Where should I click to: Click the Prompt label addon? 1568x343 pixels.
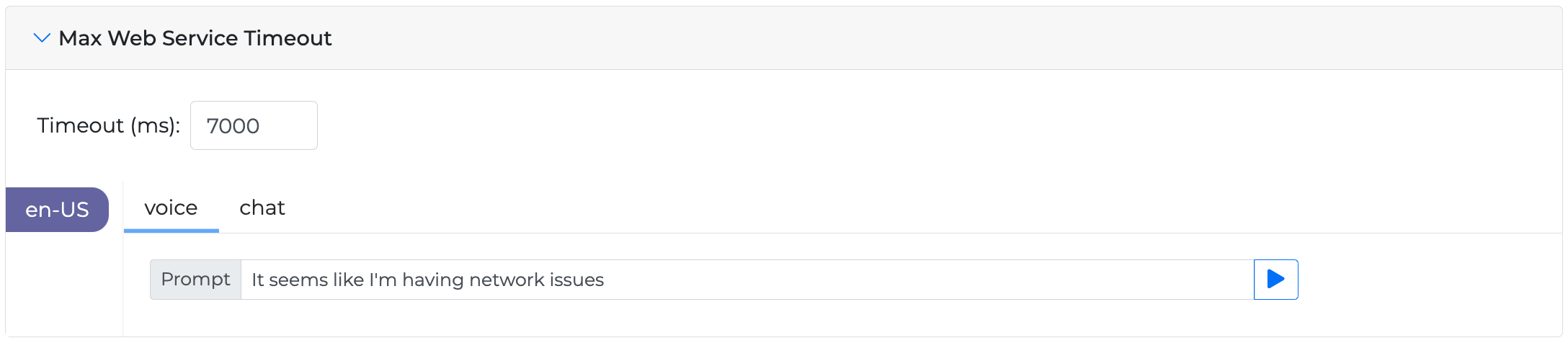point(195,280)
